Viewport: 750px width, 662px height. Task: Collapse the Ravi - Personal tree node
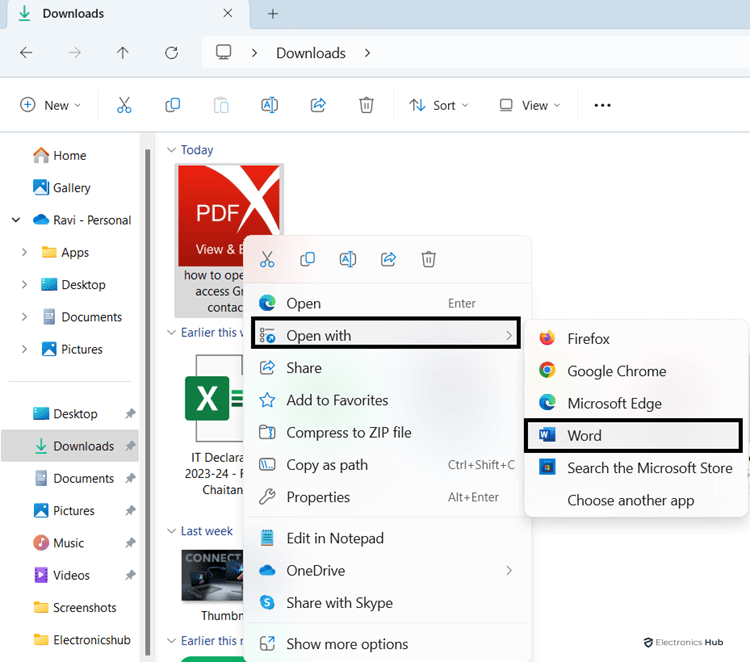click(16, 220)
